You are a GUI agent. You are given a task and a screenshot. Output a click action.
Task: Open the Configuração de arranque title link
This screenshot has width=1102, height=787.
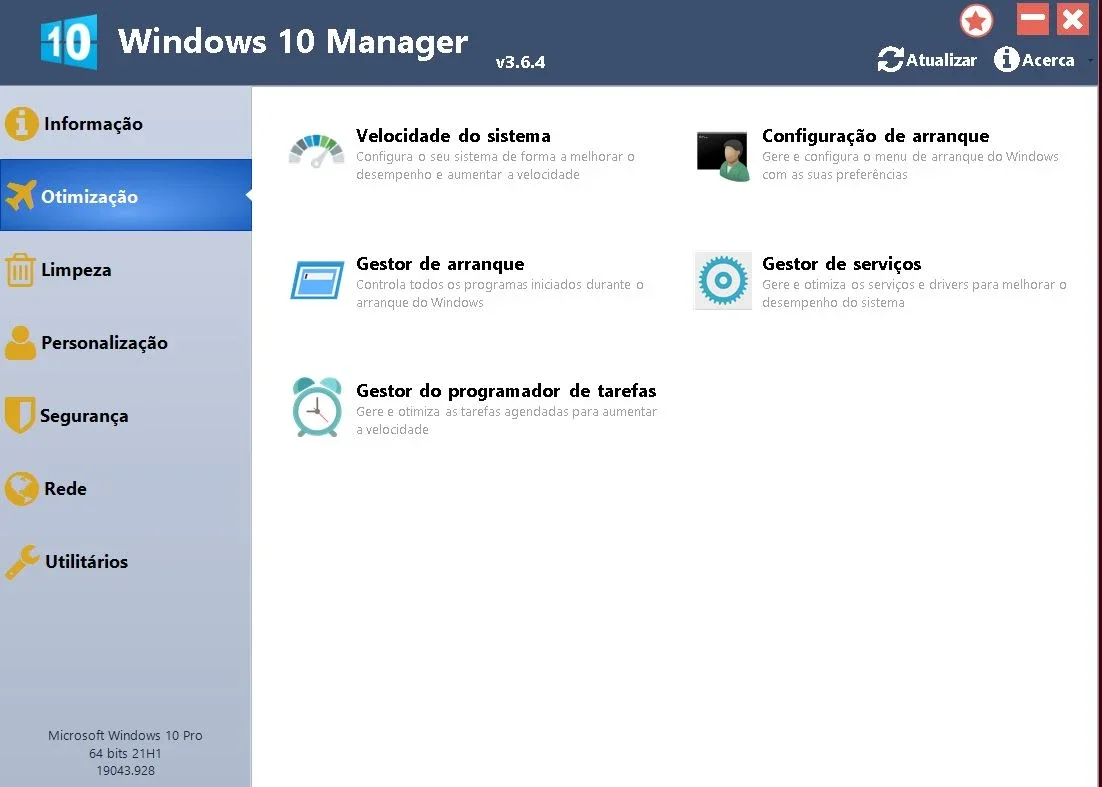pyautogui.click(x=876, y=136)
